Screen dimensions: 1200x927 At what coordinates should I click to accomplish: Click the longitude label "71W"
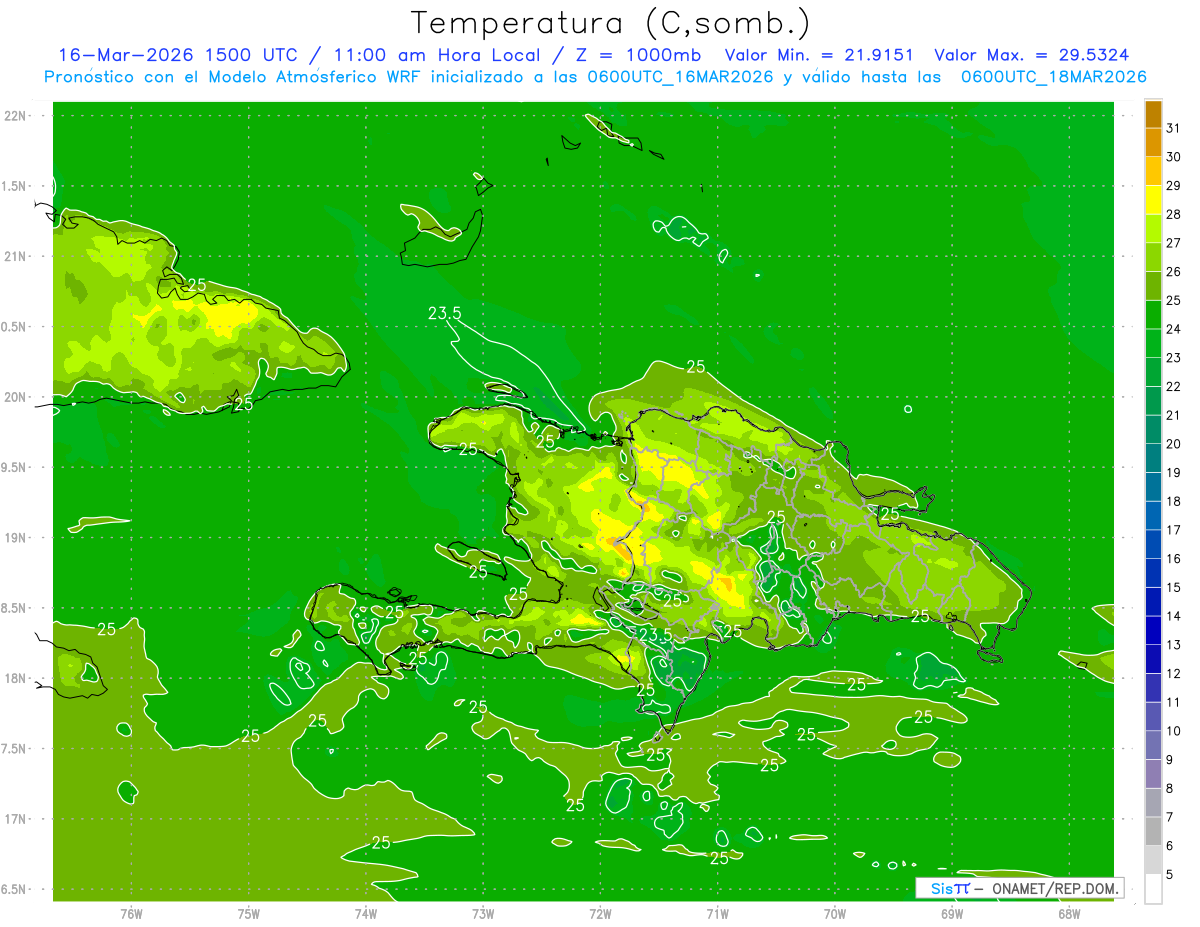[717, 914]
